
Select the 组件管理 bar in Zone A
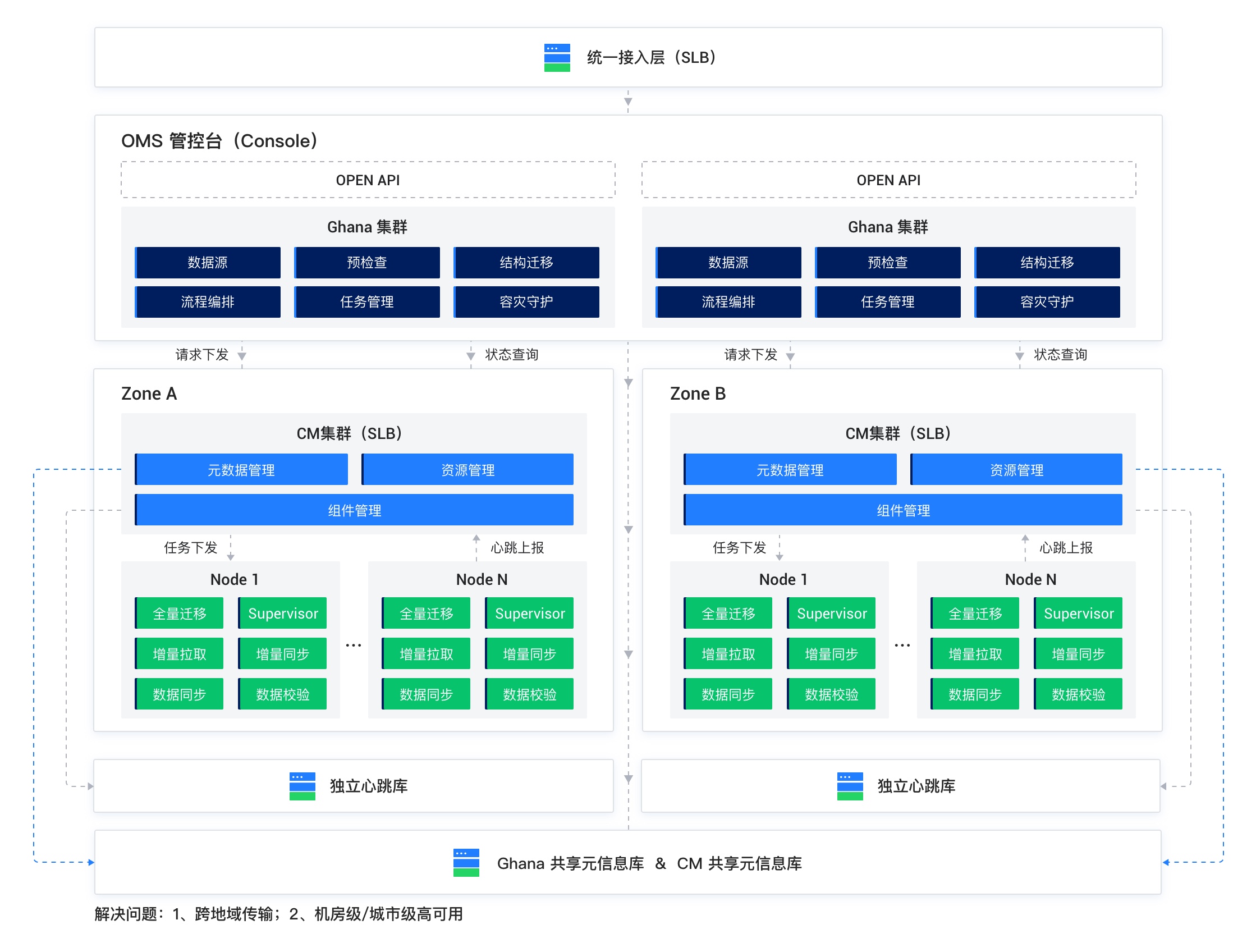tap(354, 510)
